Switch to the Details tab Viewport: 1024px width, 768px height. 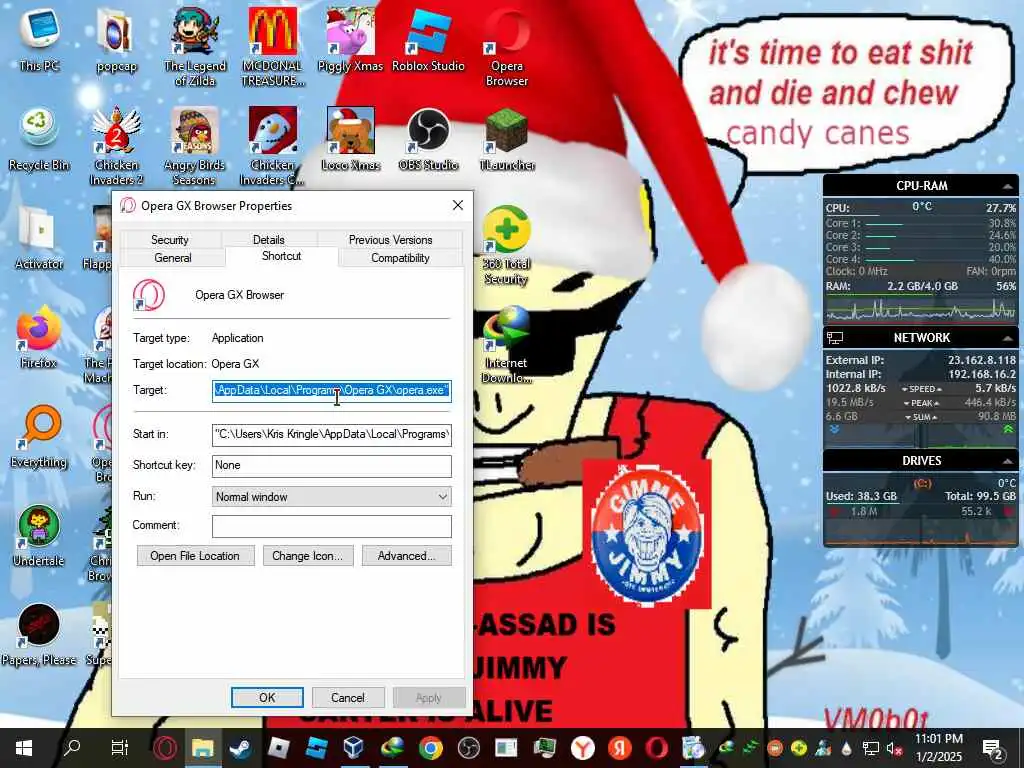tap(268, 240)
